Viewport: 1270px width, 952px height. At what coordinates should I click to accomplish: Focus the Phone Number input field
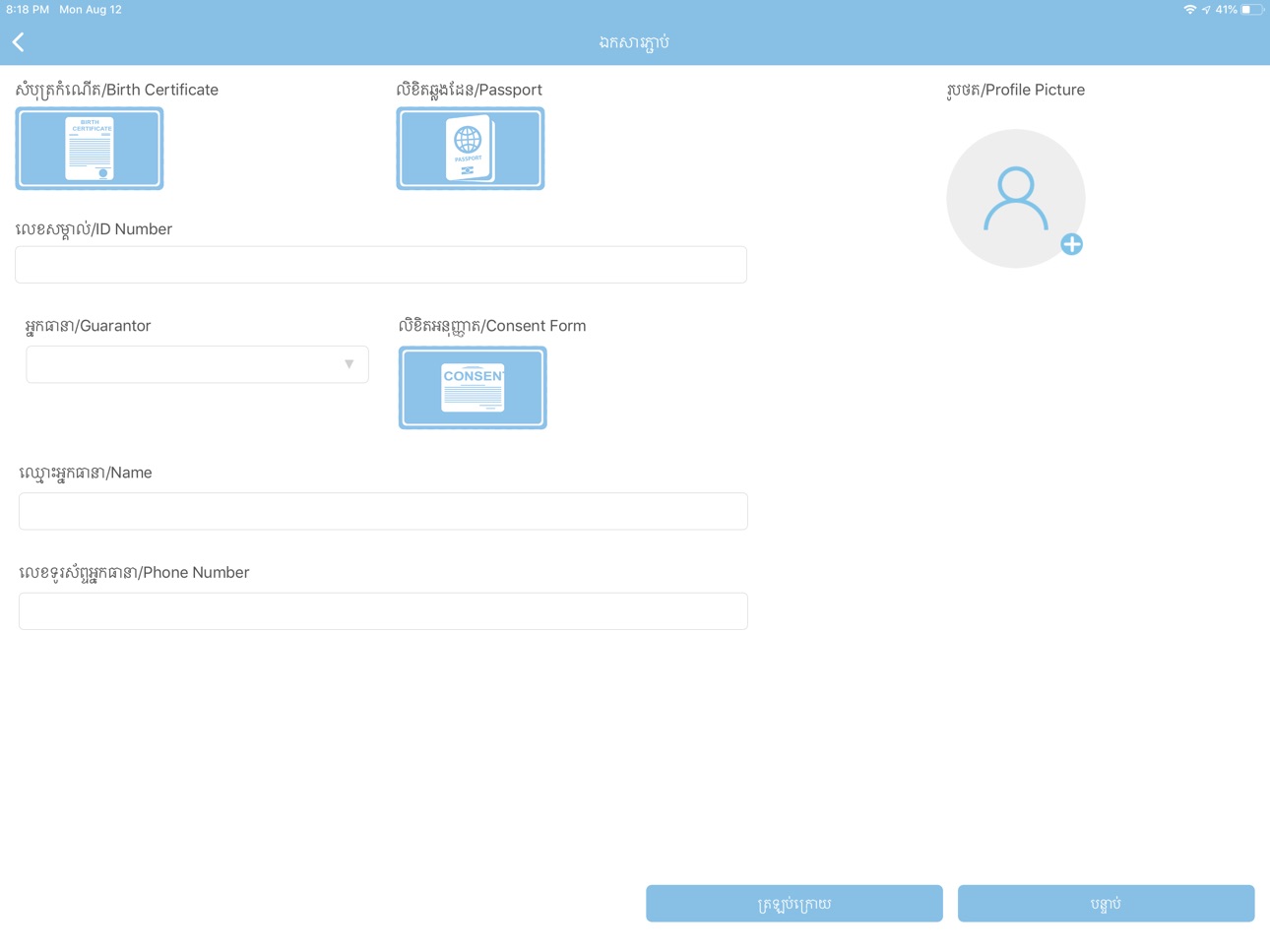(383, 611)
